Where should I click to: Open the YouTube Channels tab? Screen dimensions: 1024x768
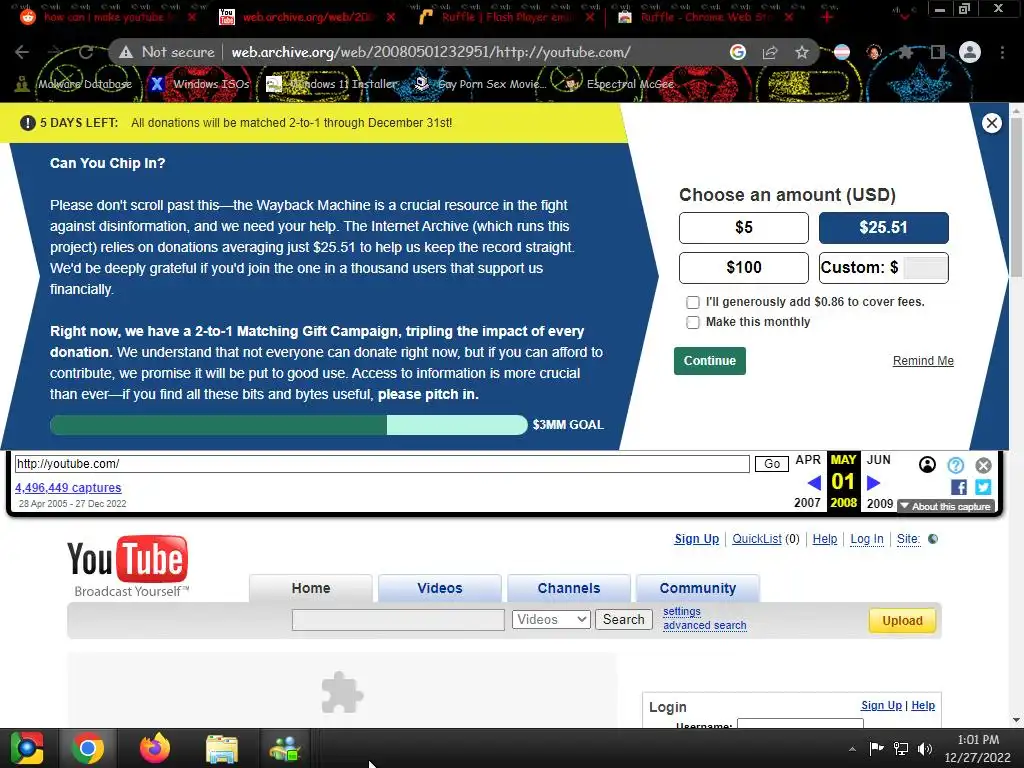[569, 588]
